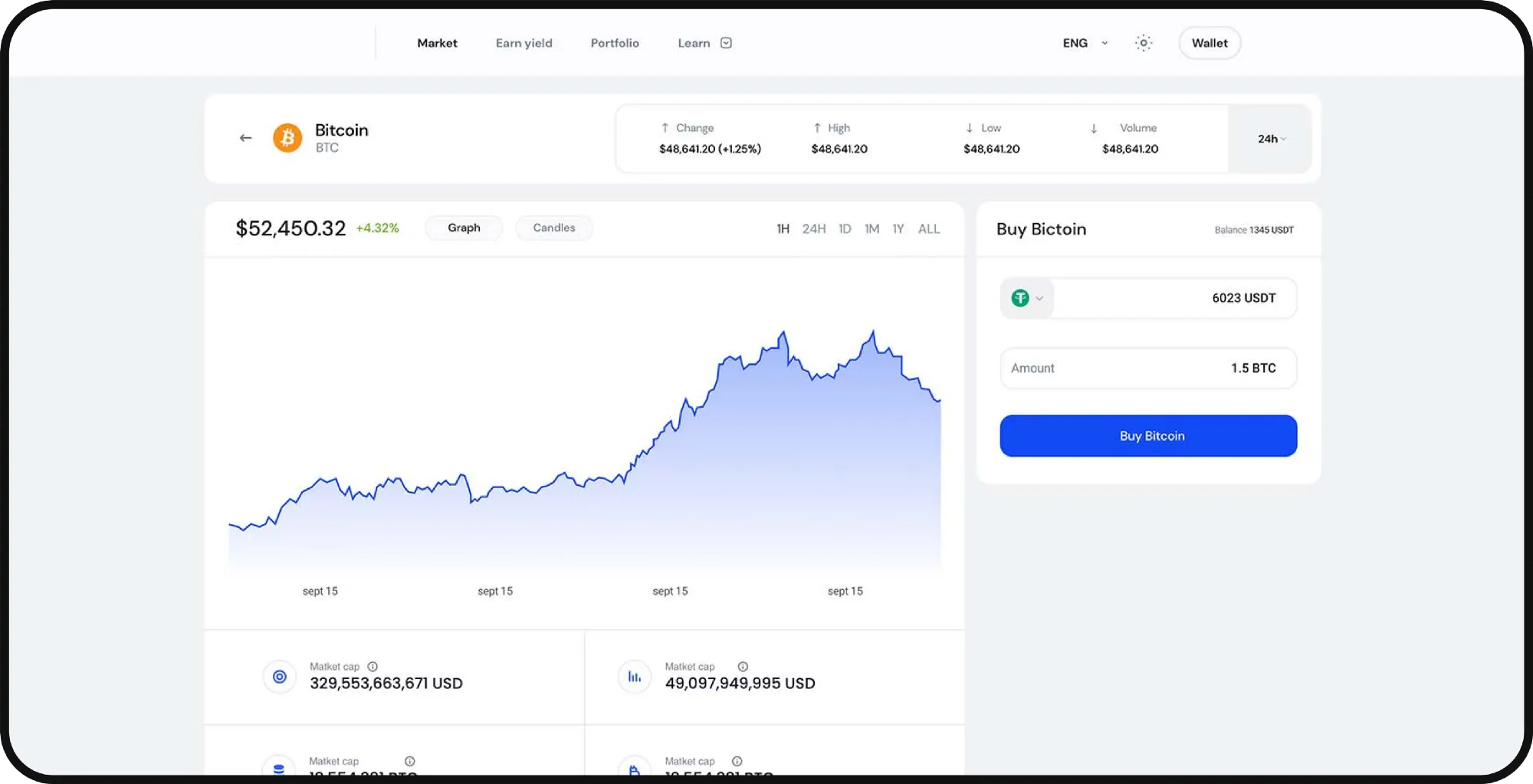Click the orange Bitcoin logo icon
The width and height of the screenshot is (1533, 784).
pos(287,138)
